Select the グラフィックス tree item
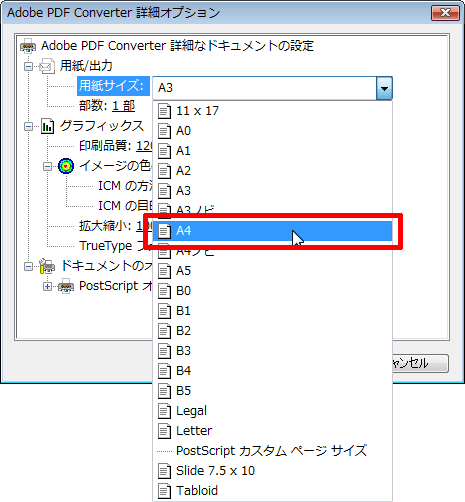465x502 pixels. tap(102, 126)
